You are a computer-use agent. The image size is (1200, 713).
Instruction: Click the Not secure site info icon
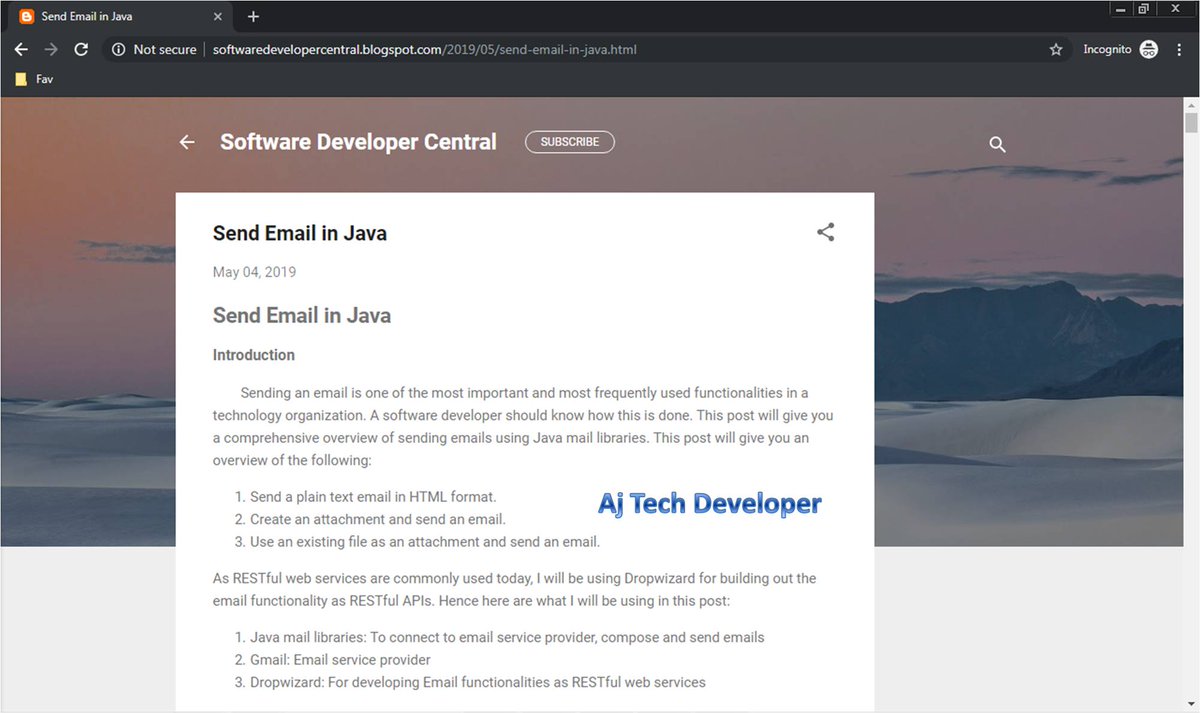118,49
